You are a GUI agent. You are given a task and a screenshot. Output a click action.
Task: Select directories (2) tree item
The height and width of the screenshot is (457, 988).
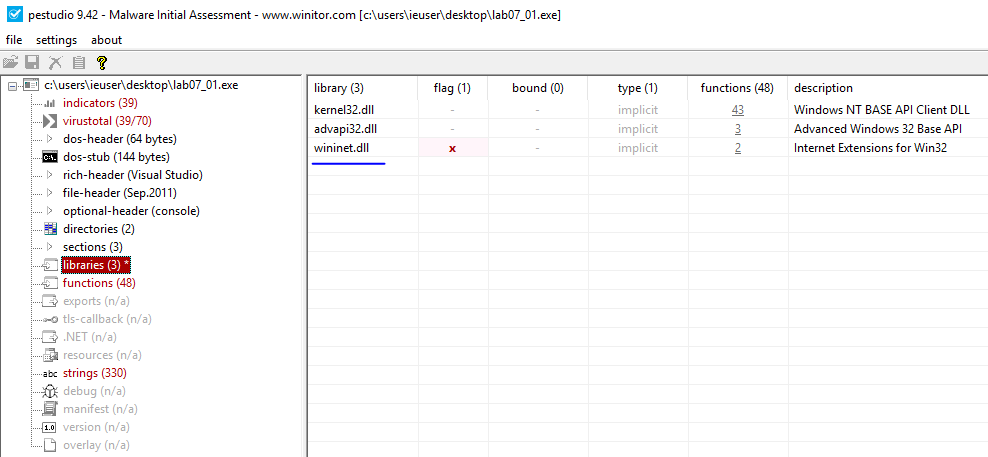click(x=98, y=229)
